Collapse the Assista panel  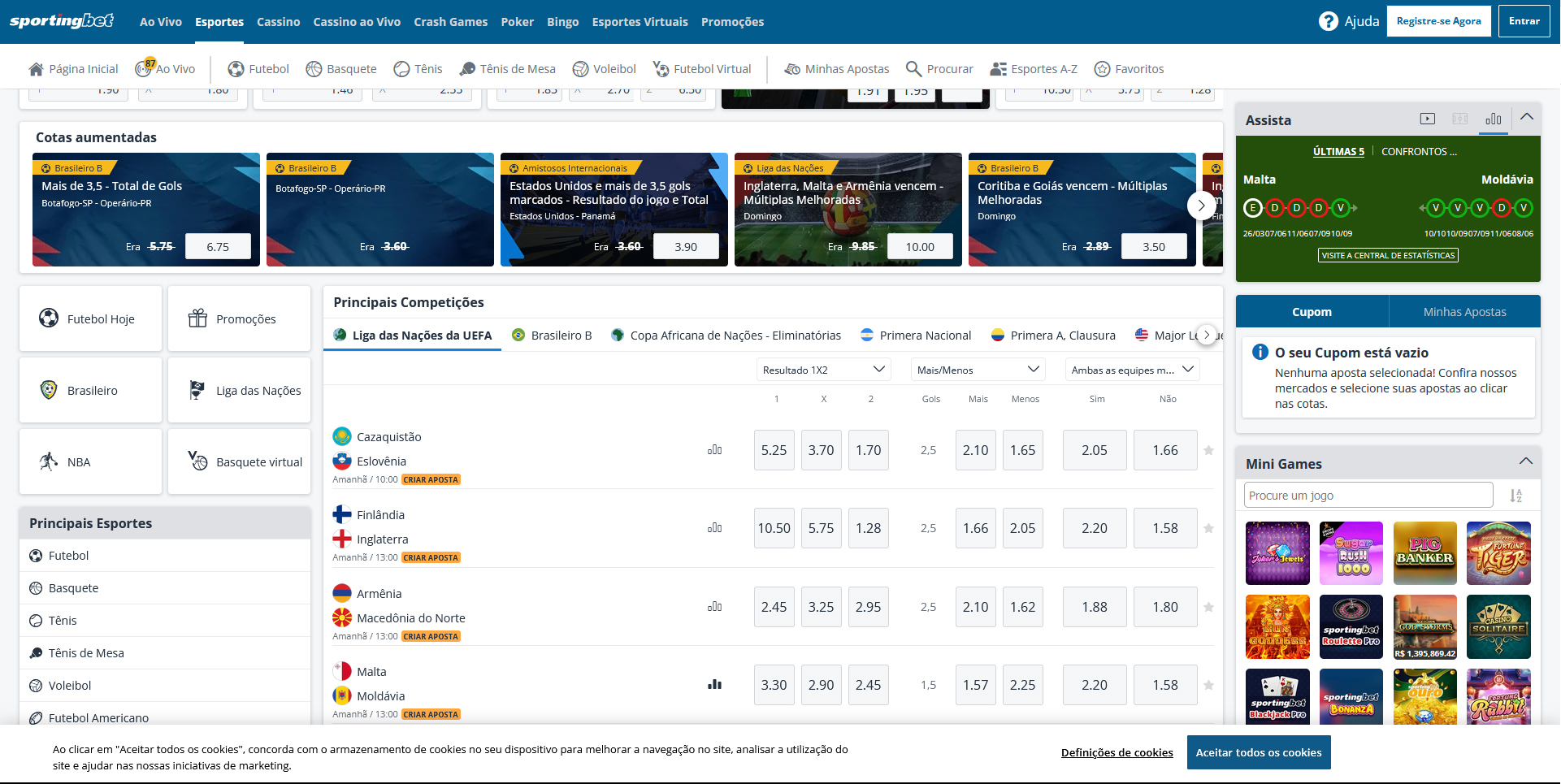coord(1527,117)
